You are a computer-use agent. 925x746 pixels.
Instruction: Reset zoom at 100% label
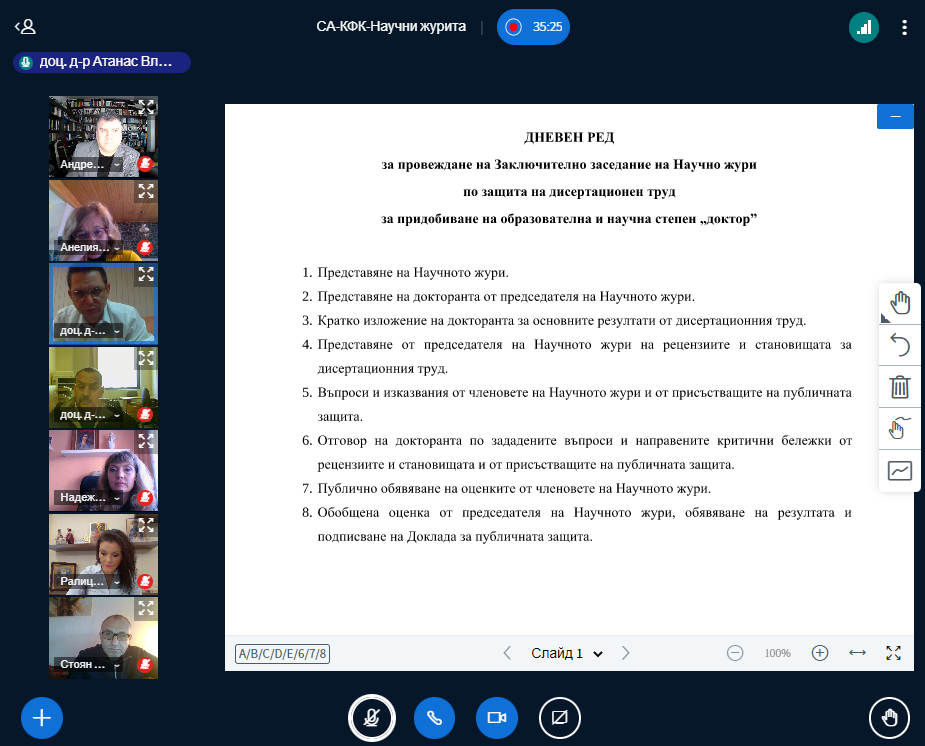point(777,653)
